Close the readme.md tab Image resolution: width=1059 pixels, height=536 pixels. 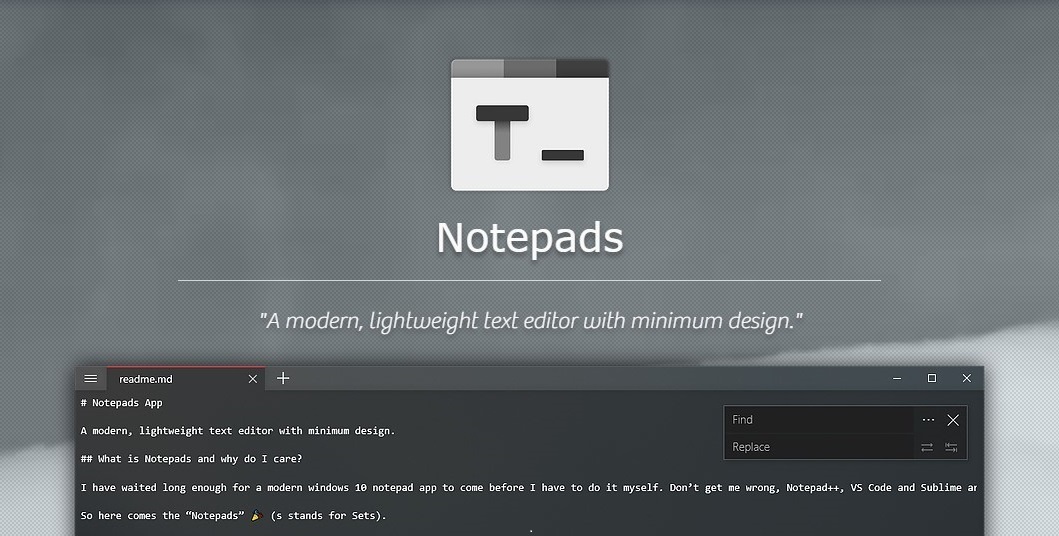253,379
